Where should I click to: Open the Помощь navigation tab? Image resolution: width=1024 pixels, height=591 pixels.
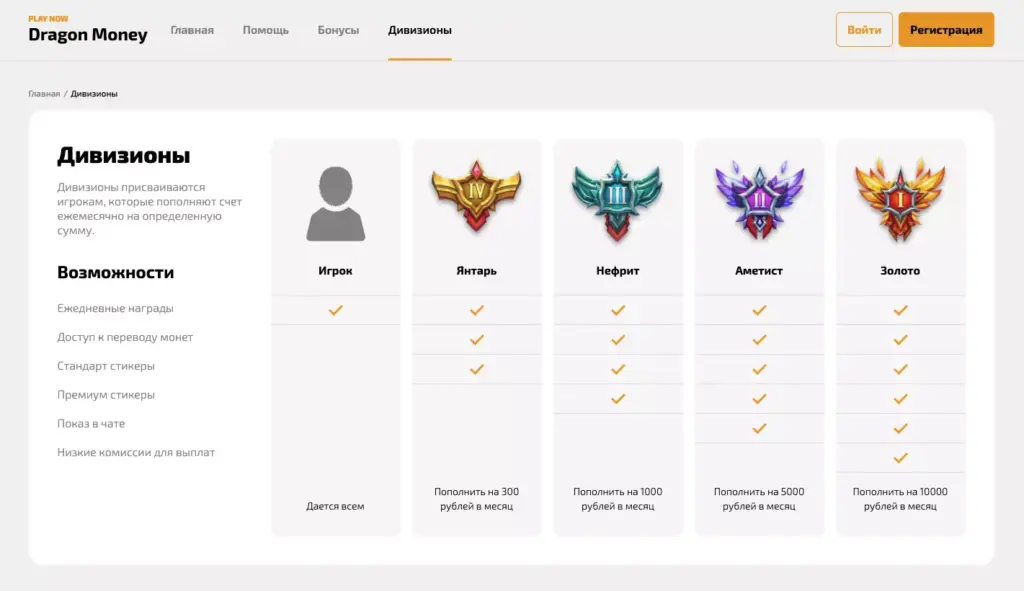pos(266,30)
